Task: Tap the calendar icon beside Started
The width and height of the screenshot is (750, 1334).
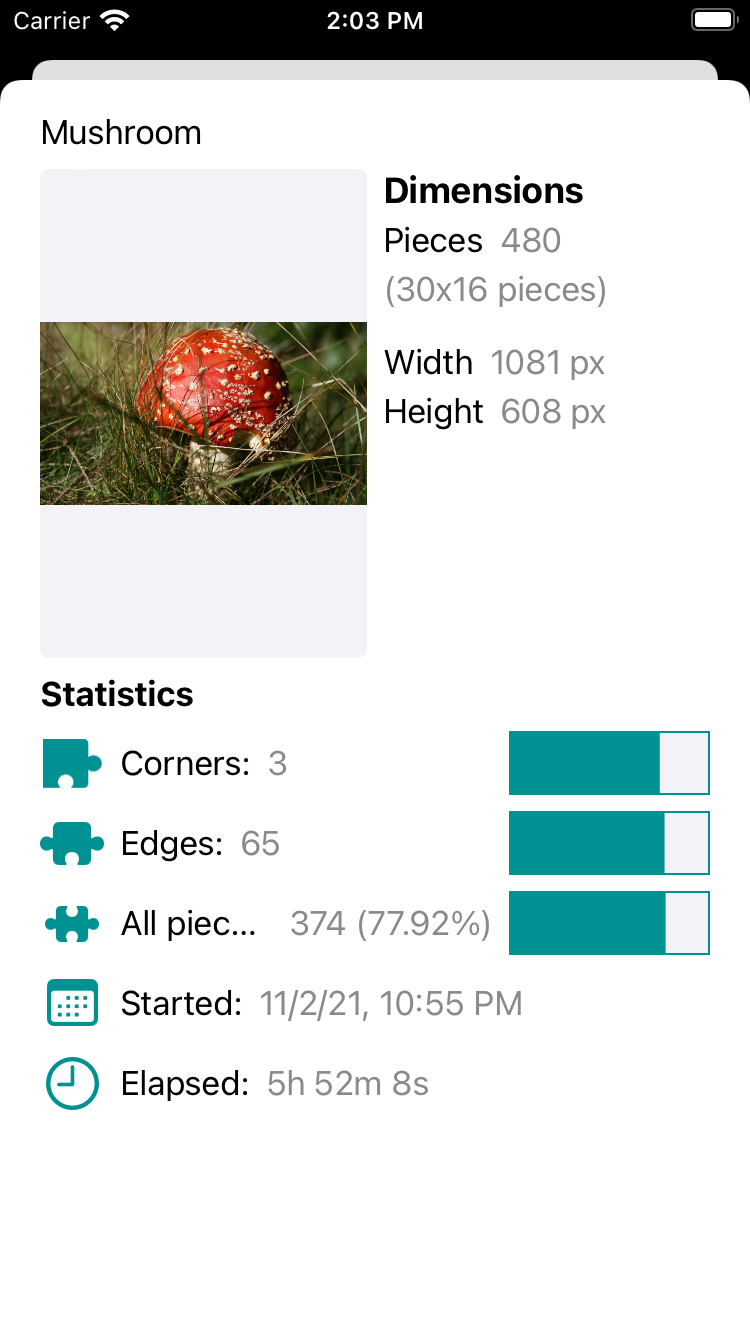Action: 72,1003
